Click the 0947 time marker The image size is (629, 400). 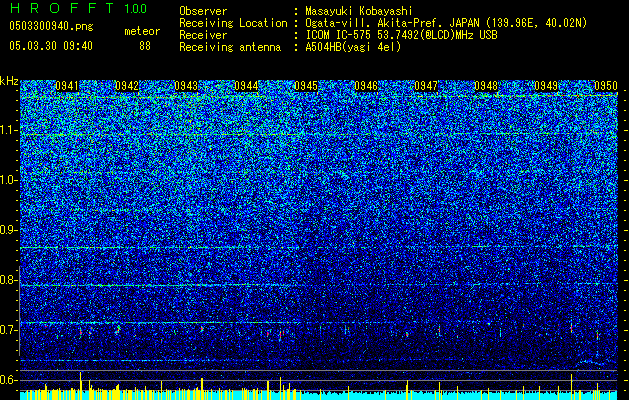tap(426, 86)
